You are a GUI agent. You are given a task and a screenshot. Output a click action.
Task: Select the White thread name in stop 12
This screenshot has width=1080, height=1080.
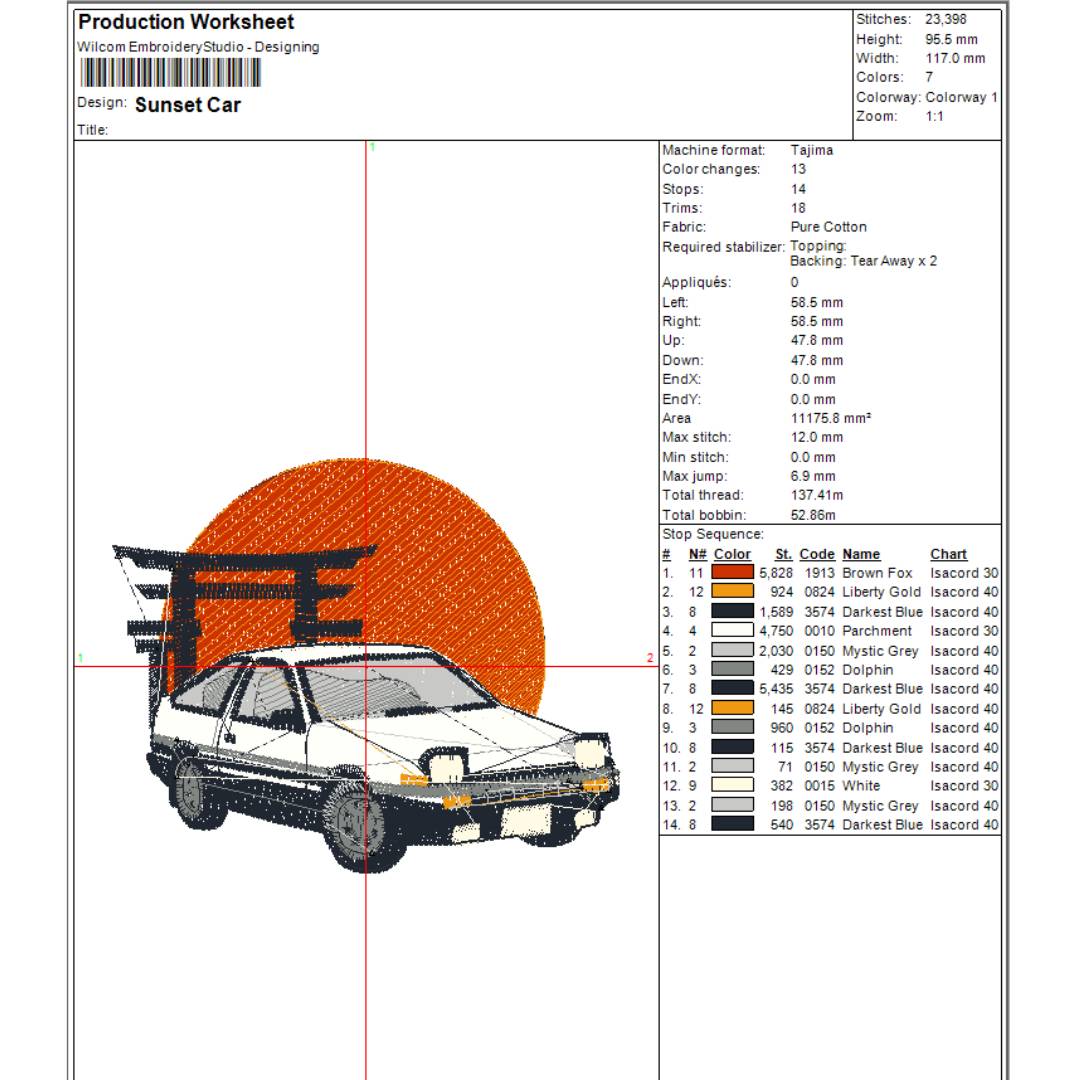(x=861, y=786)
